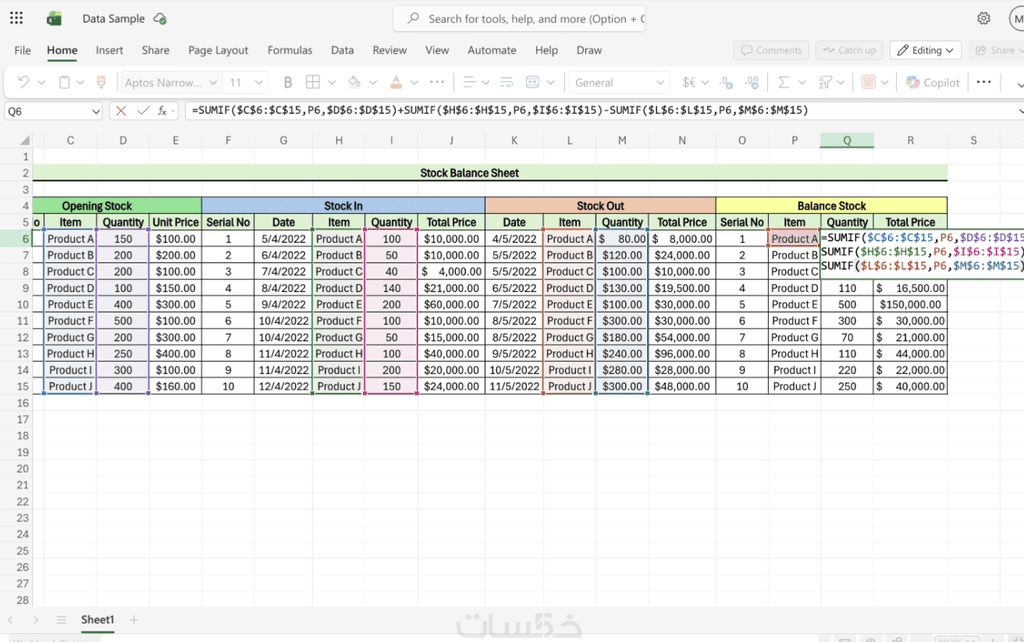
Task: Click the Borders icon in ribbon
Action: (313, 82)
